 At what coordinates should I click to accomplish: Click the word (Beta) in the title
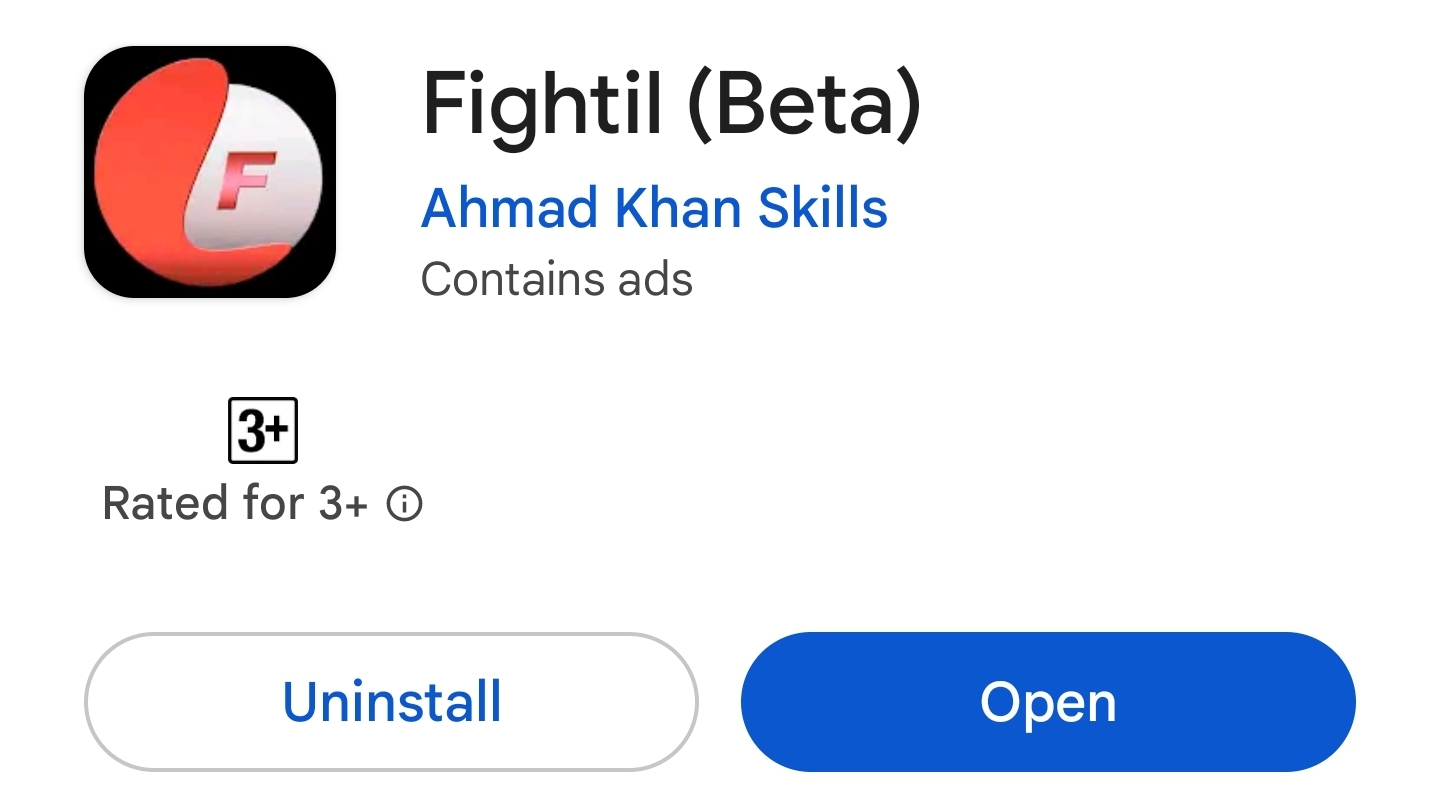804,104
